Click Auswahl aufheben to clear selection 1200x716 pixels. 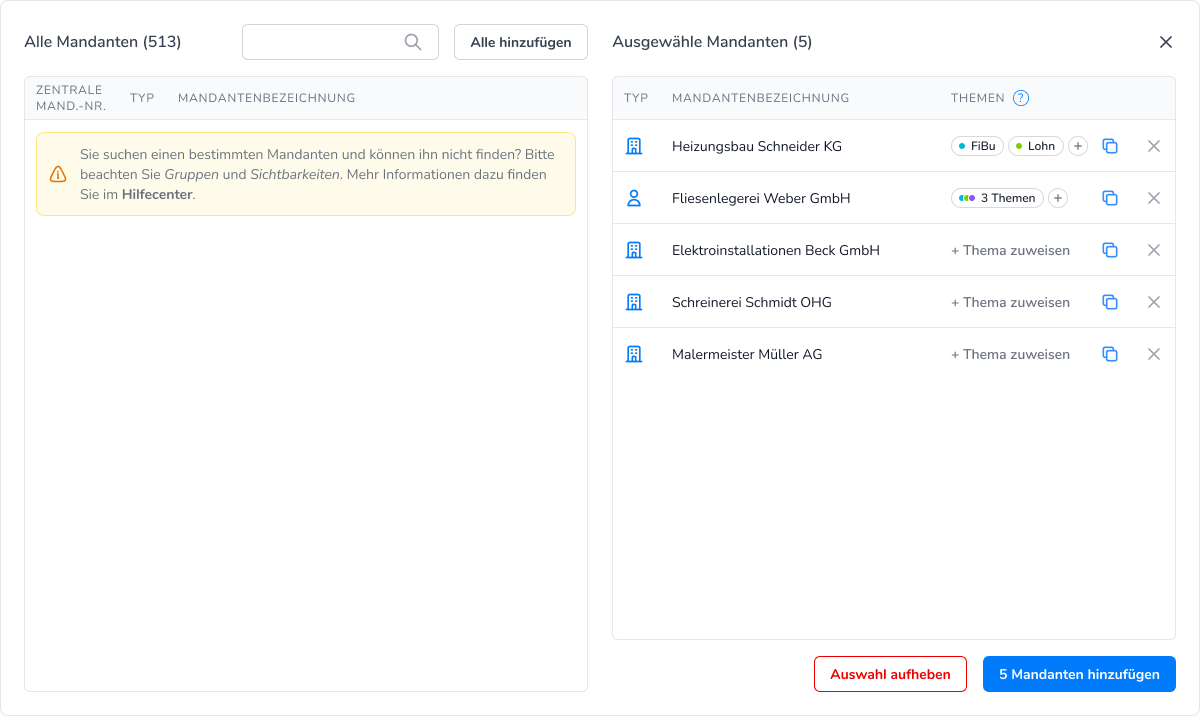[x=890, y=674]
